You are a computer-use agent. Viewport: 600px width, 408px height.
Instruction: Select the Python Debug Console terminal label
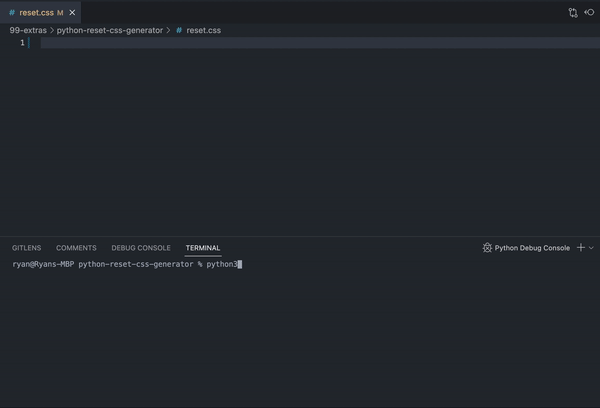pyautogui.click(x=532, y=248)
